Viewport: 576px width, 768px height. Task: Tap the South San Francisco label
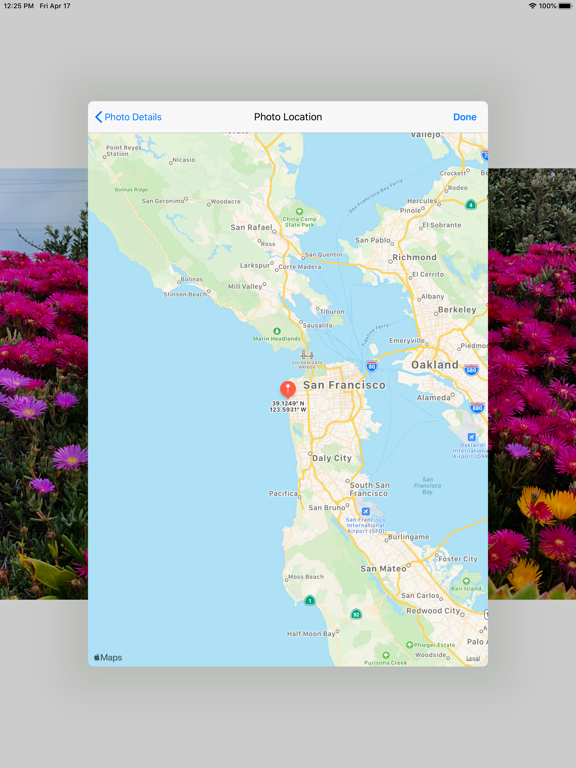pyautogui.click(x=369, y=489)
